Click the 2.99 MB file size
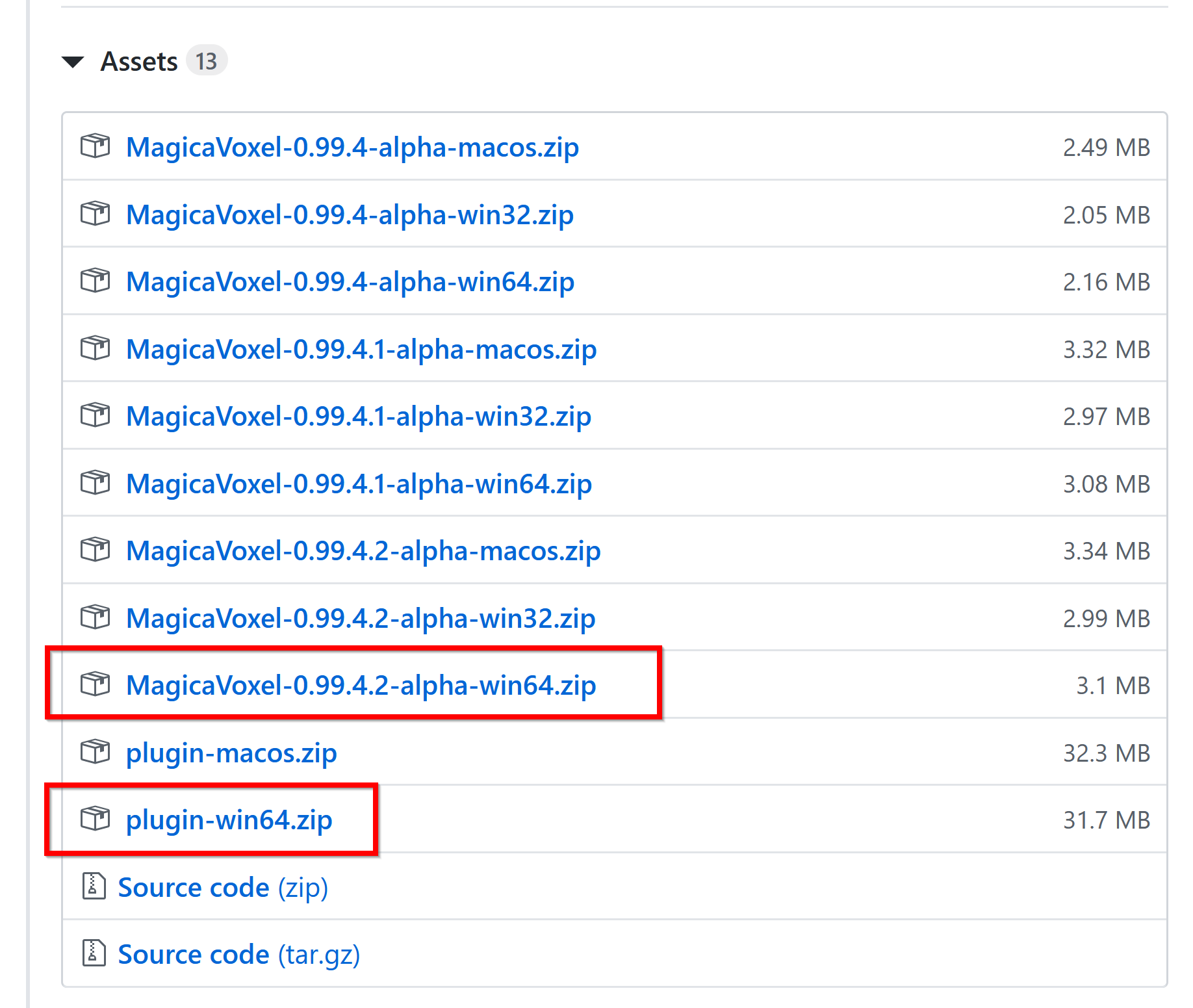 pos(1107,619)
